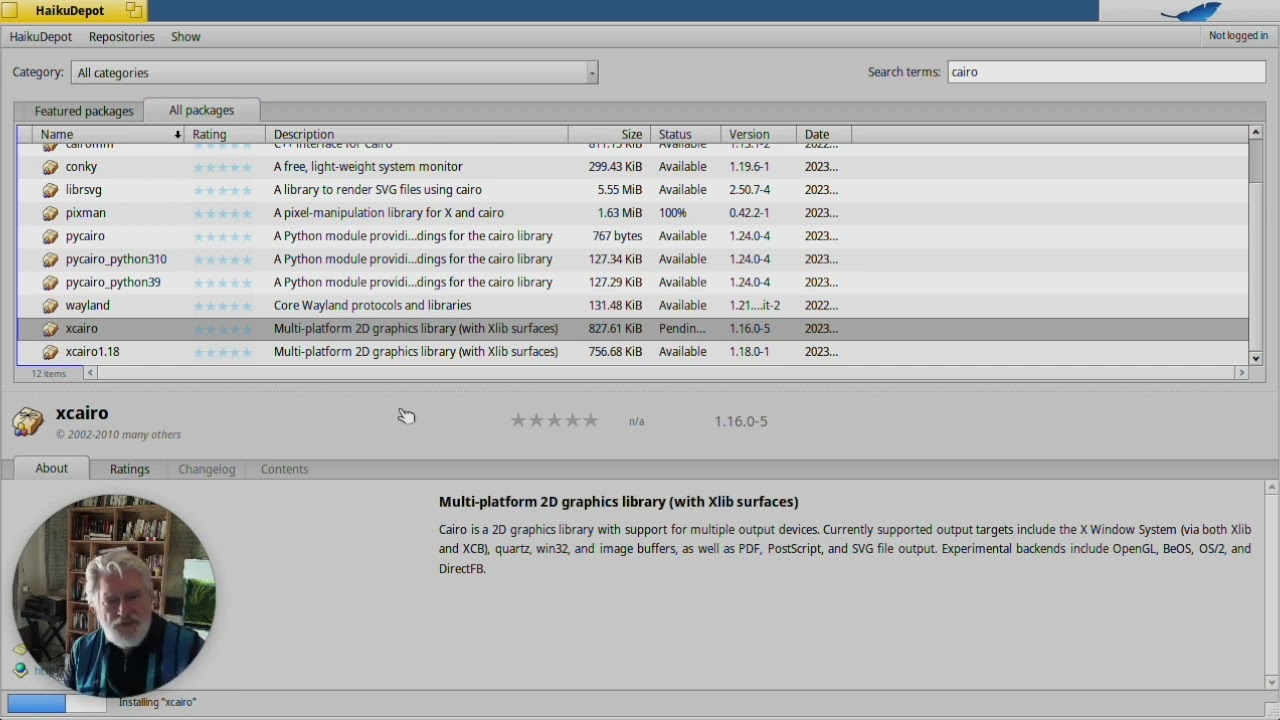Viewport: 1280px width, 720px height.
Task: Click the 100% status of pixman
Action: tap(673, 213)
